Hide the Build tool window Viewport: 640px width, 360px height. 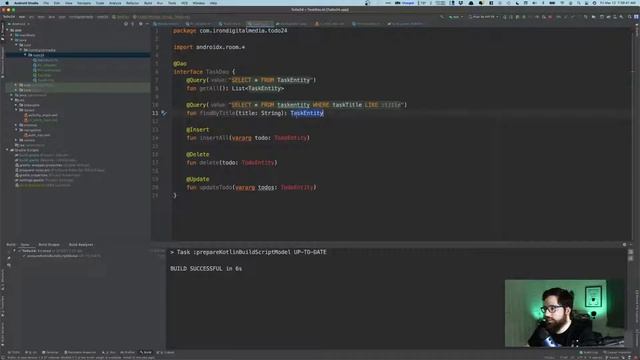point(631,244)
